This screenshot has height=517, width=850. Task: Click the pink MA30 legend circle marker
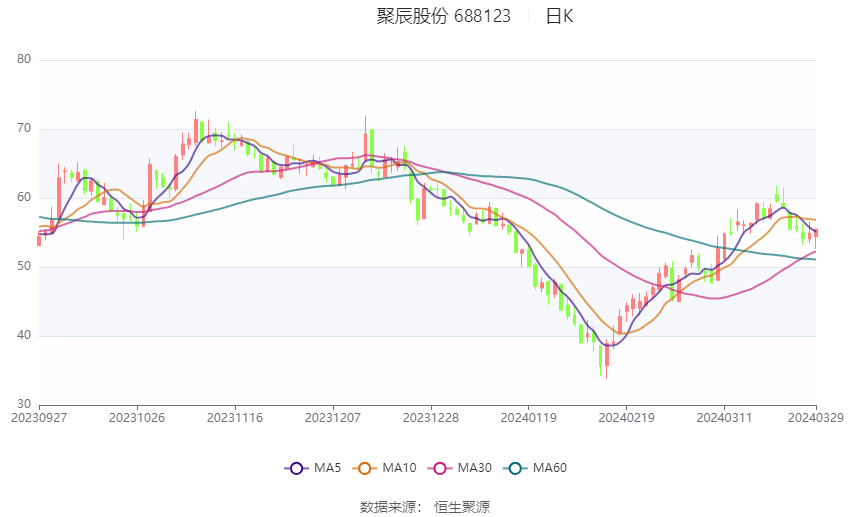coord(437,468)
